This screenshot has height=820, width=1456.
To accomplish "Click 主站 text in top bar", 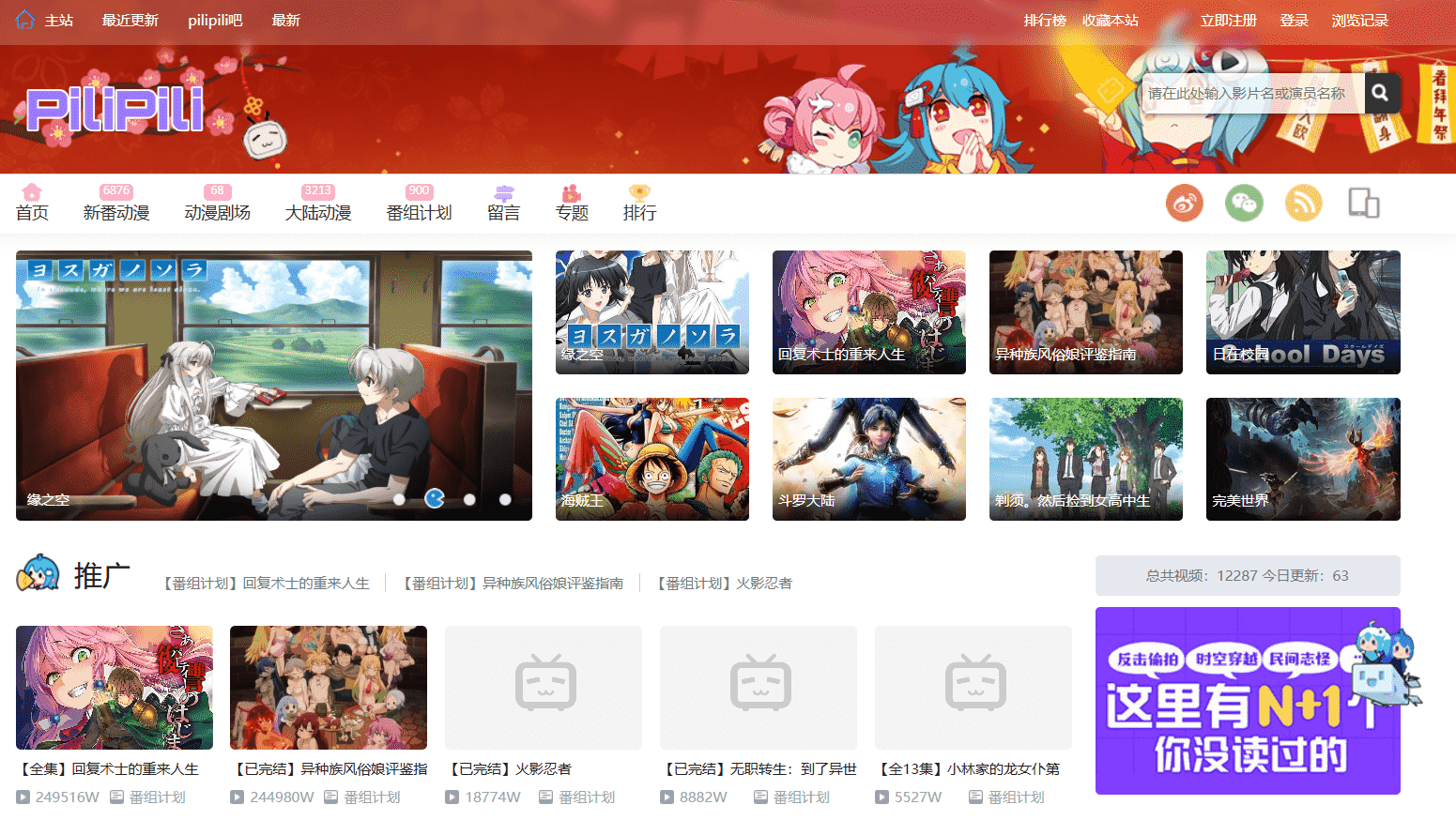I will click(x=59, y=21).
